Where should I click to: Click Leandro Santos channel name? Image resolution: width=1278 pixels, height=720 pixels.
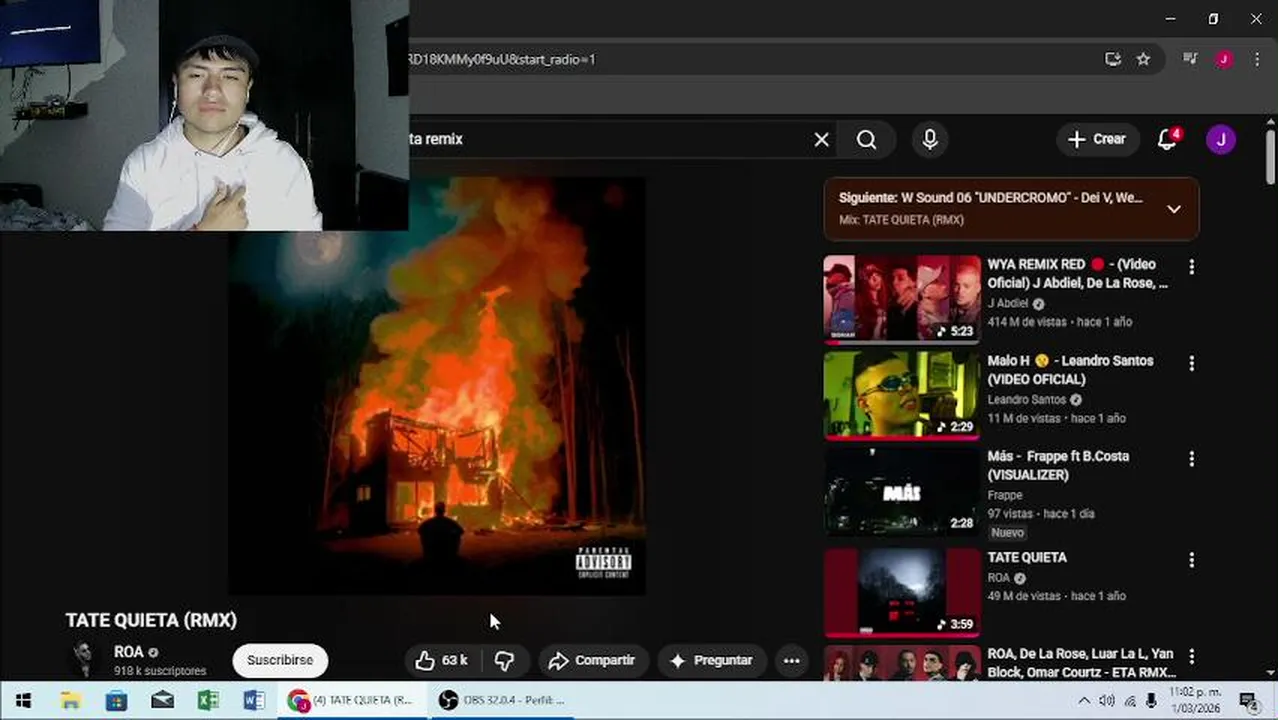pos(1027,399)
